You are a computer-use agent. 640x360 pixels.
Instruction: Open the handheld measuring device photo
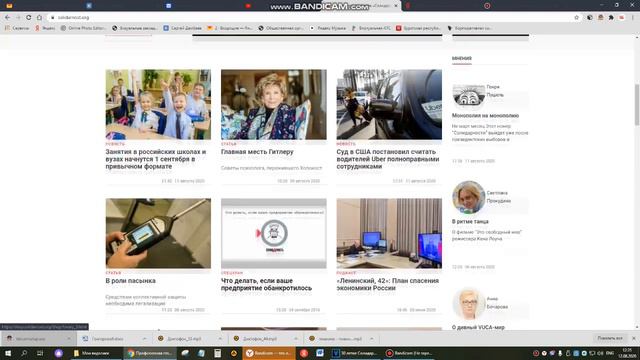coord(158,233)
